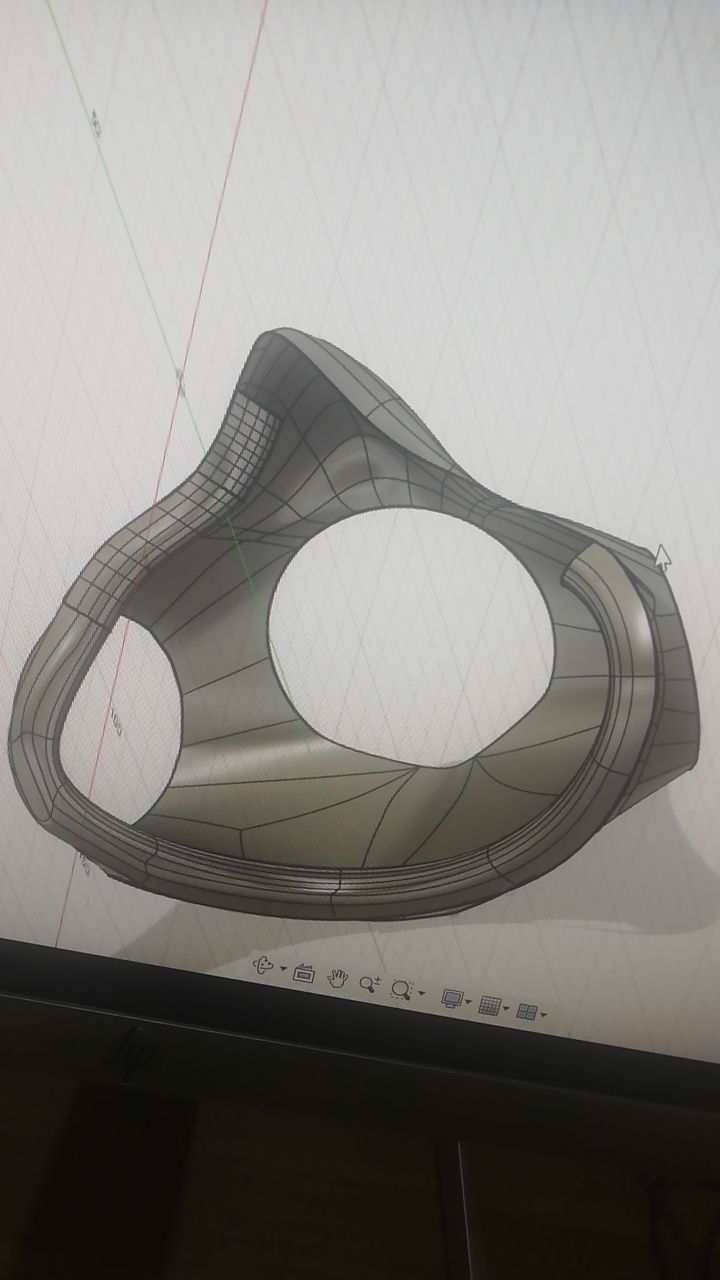
Task: Click the Zoom Window/Fit magnifier icon
Action: [x=402, y=989]
